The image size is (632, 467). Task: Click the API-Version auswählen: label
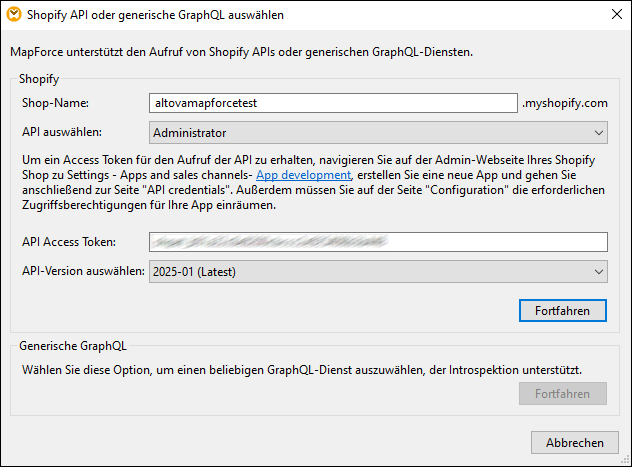pyautogui.click(x=82, y=271)
